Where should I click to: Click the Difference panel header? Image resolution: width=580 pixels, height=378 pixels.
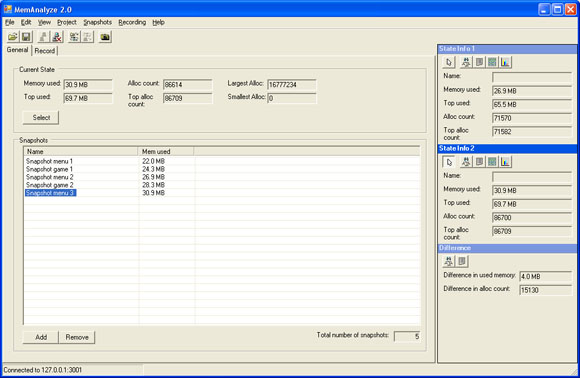pyautogui.click(x=507, y=248)
